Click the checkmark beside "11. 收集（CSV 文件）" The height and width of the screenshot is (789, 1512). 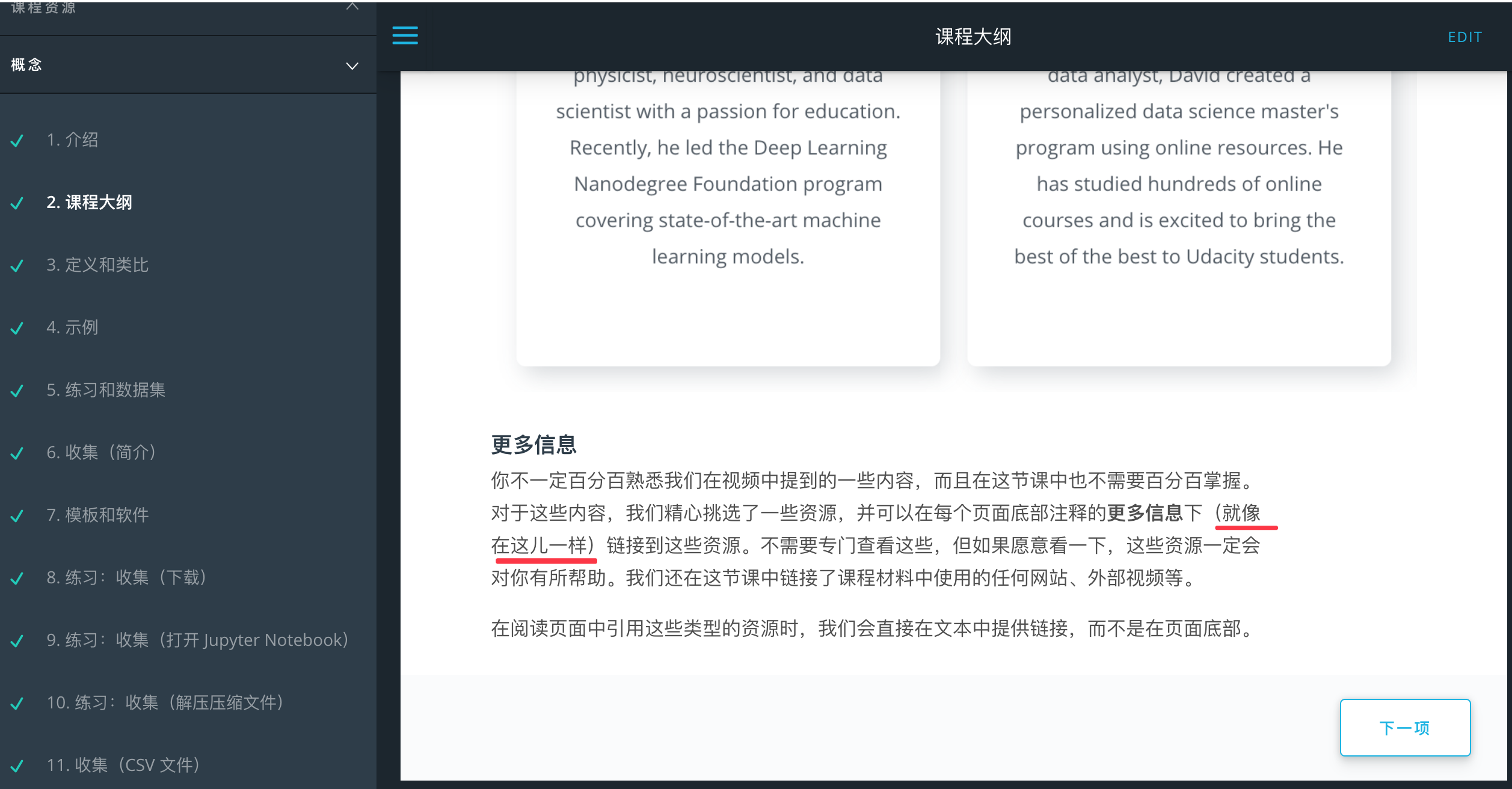click(16, 765)
